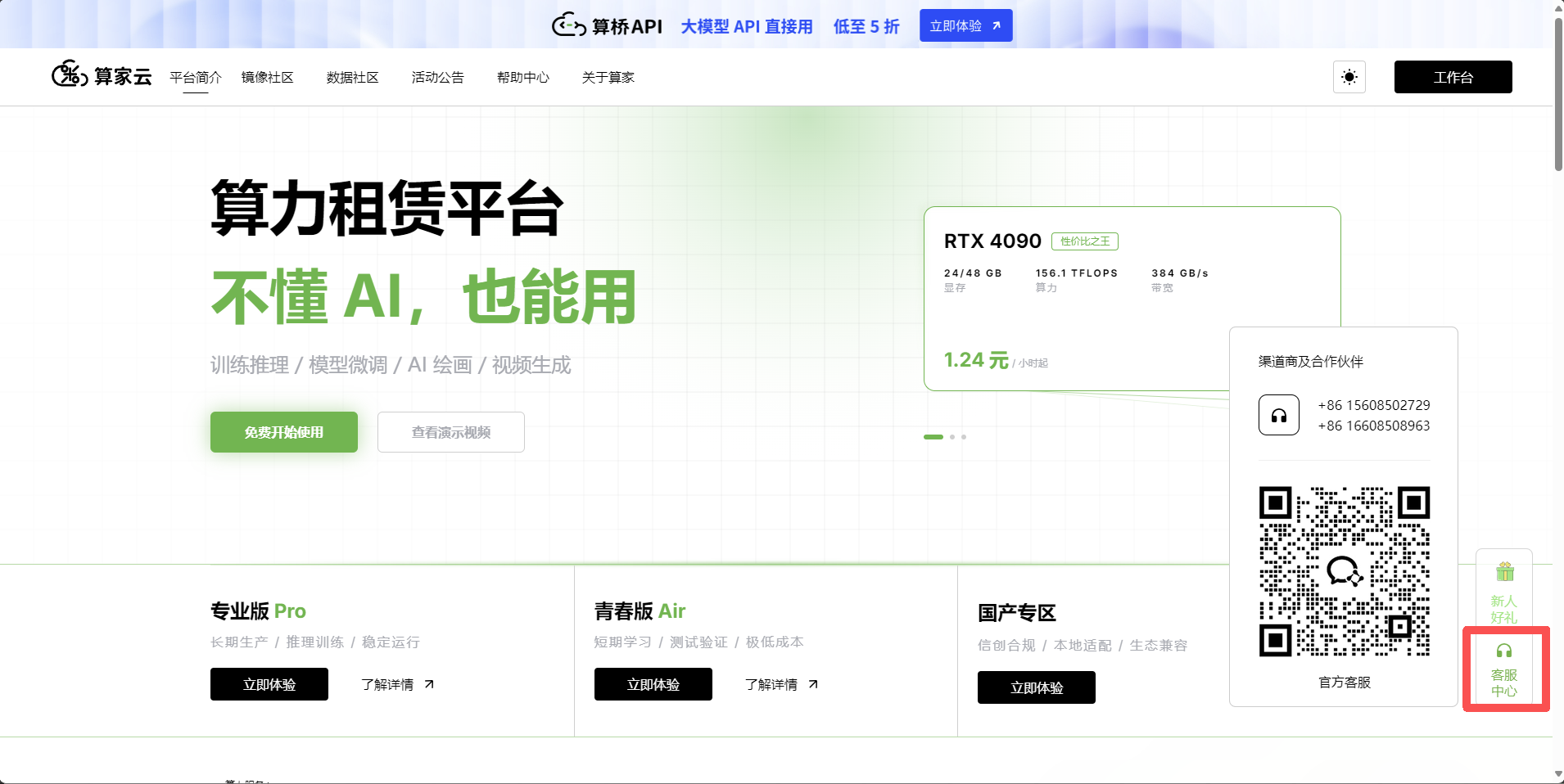Click the 渠道商及合作伙伴 heading
This screenshot has height=784, width=1564.
(x=1311, y=361)
